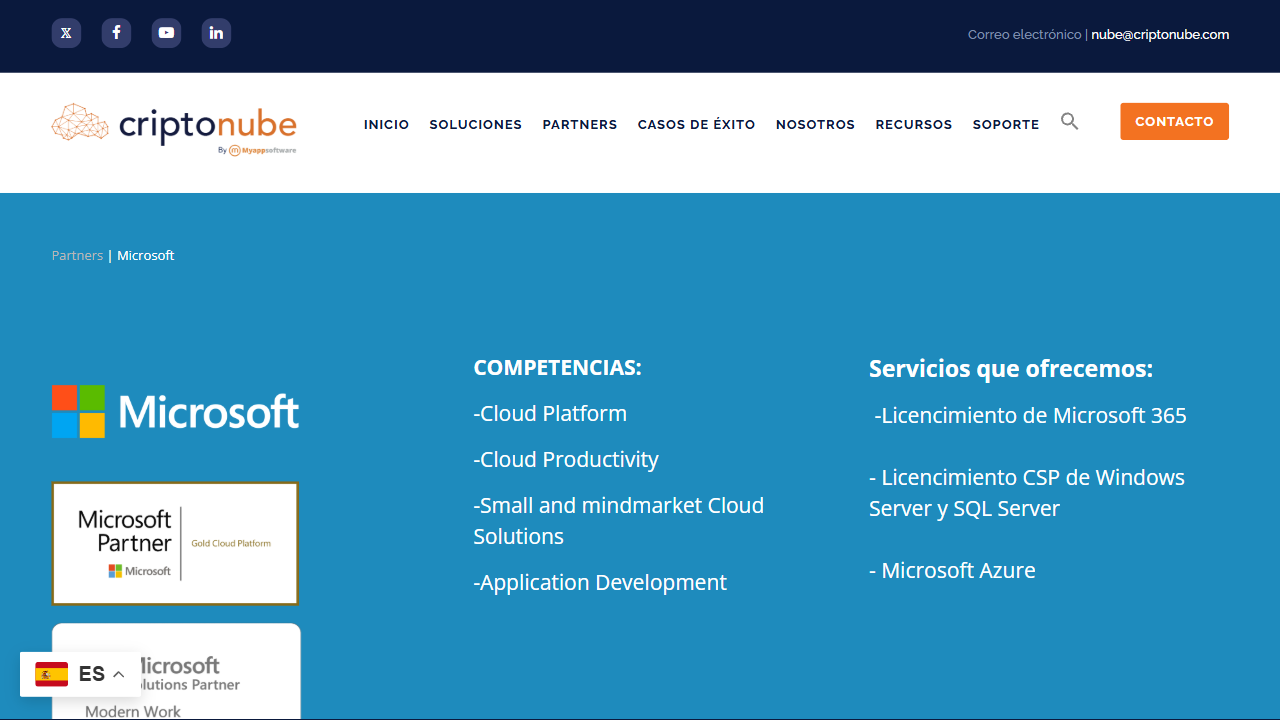This screenshot has width=1280, height=720.
Task: Open the Facebook social icon
Action: click(x=116, y=33)
